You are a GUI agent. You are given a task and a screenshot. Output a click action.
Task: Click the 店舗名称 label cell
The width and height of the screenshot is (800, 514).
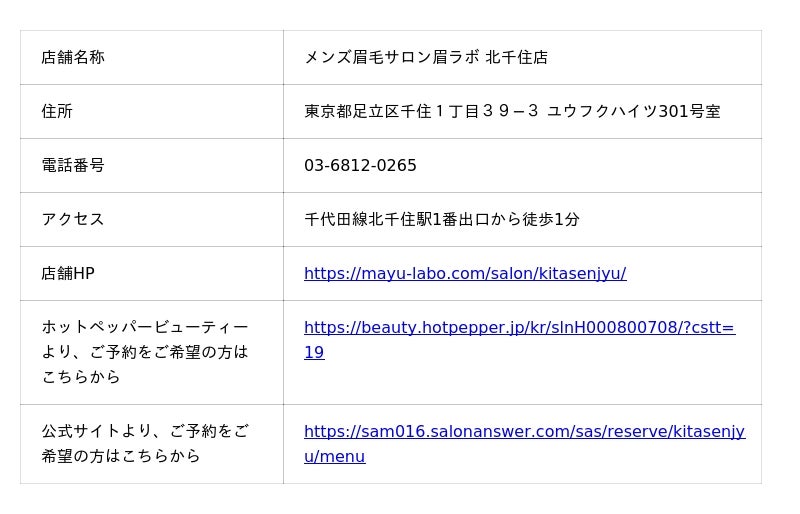click(x=73, y=57)
